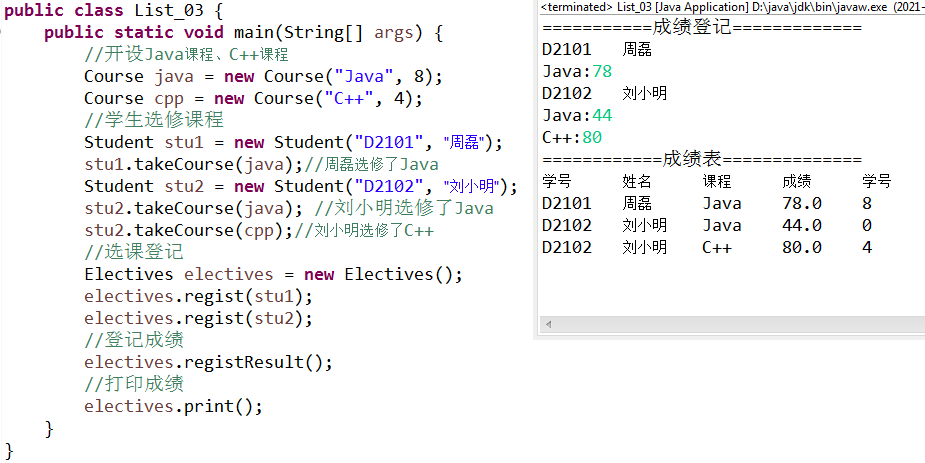Click the console input value 44 after Java:
925x463 pixels.
[x=602, y=115]
